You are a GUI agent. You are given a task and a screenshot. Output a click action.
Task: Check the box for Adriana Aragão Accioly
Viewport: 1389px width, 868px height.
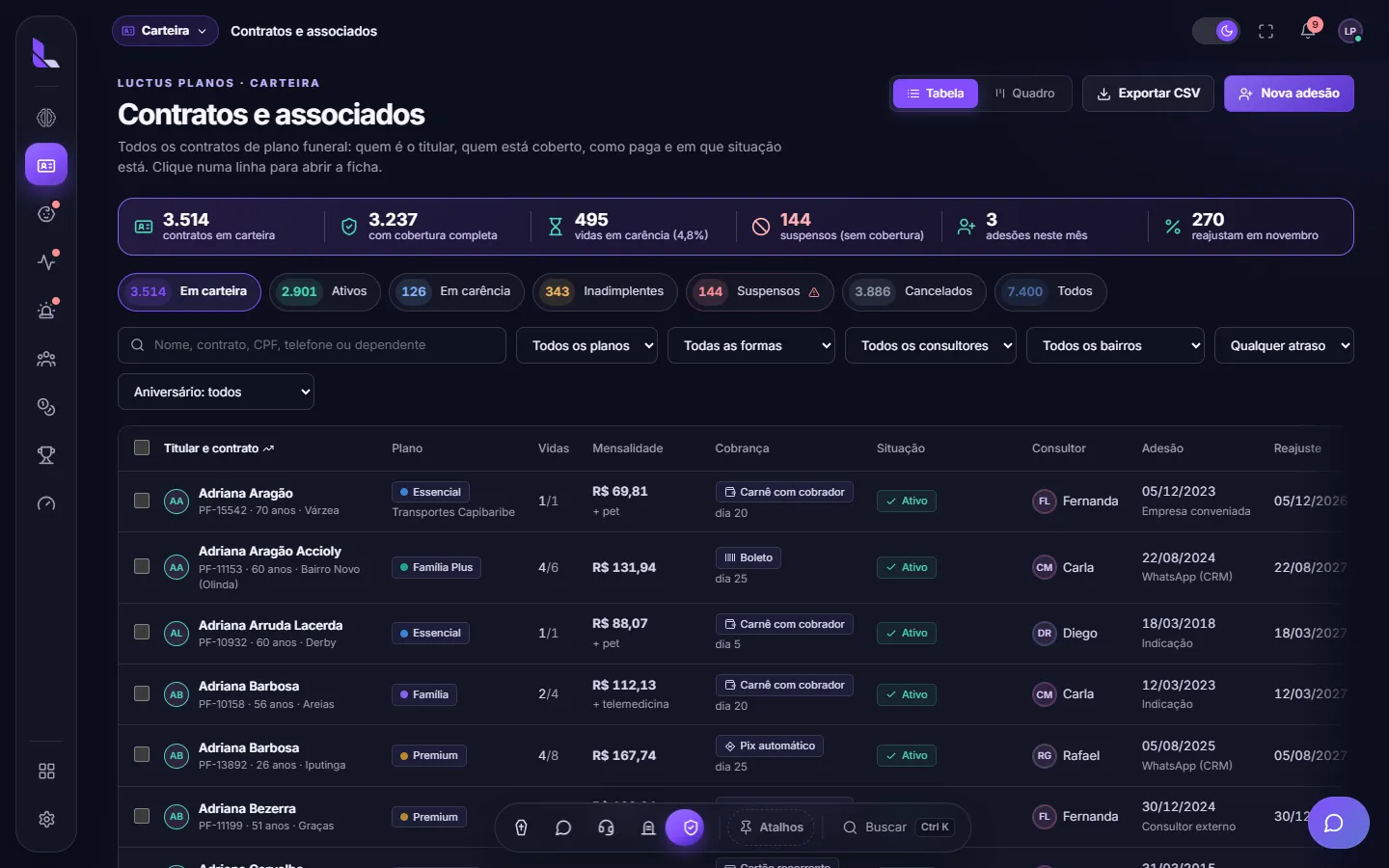142,566
